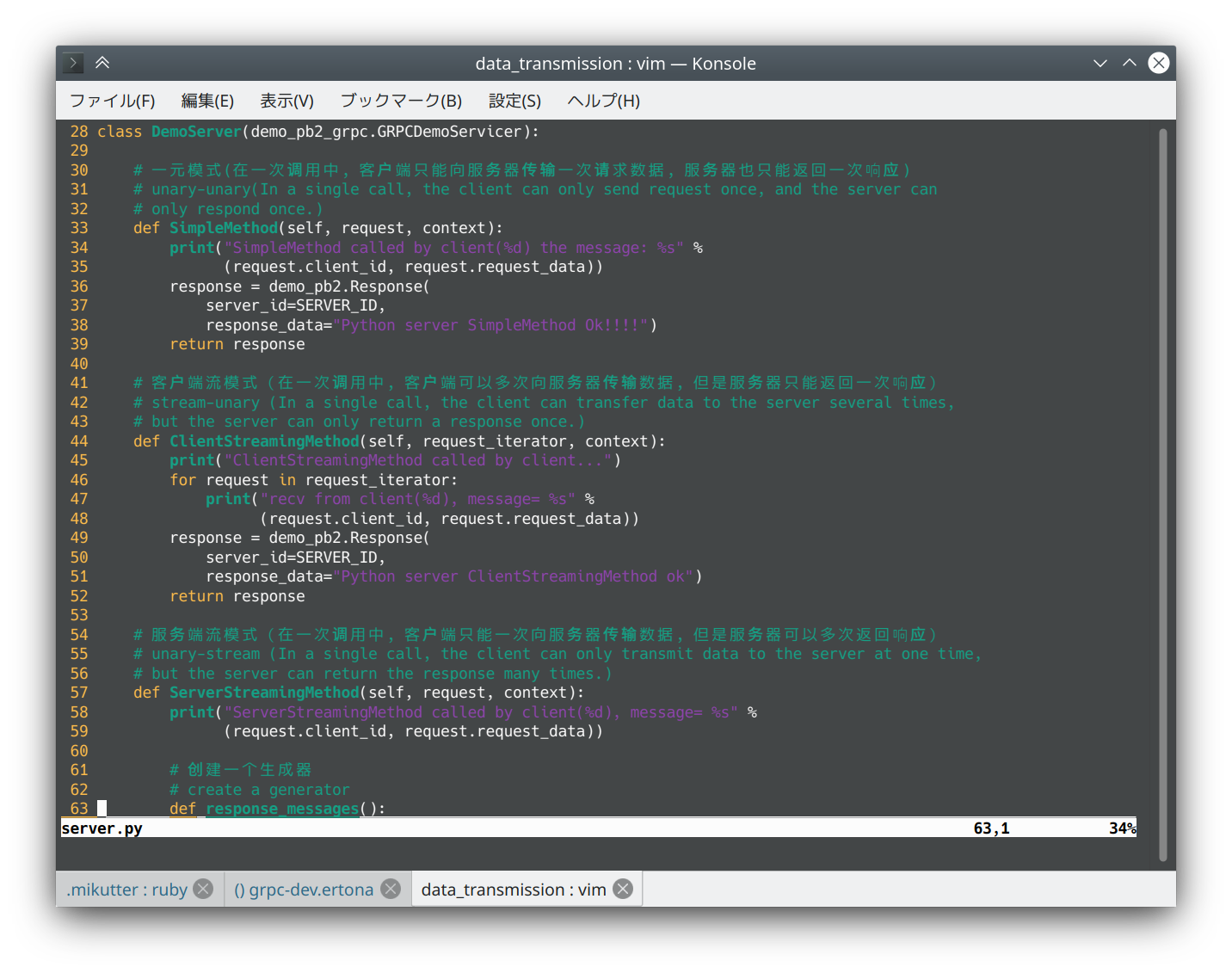The width and height of the screenshot is (1232, 973).
Task: Select the data_transmission : vim tab
Action: [514, 890]
